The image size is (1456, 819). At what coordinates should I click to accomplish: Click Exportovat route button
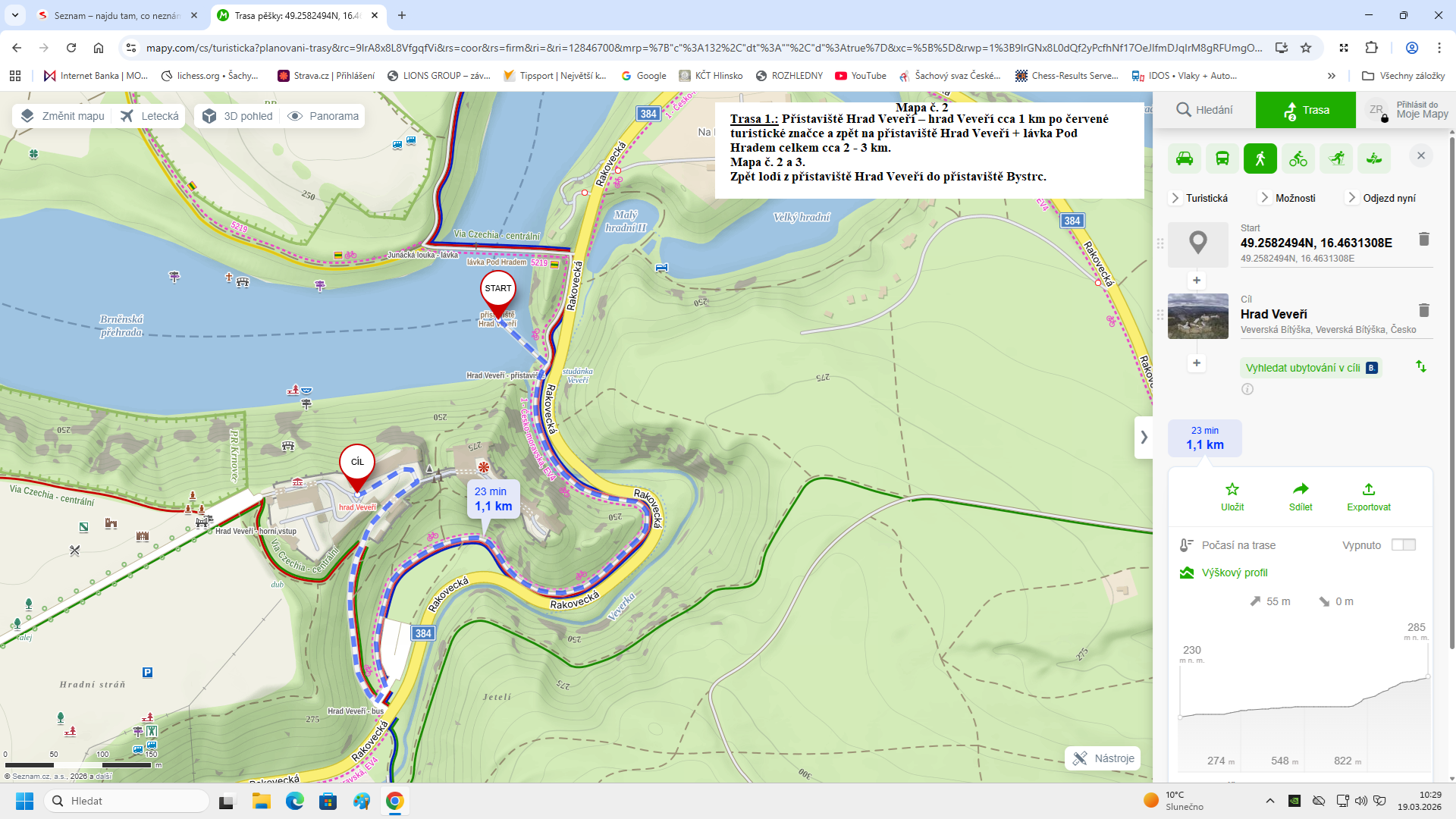click(x=1369, y=497)
